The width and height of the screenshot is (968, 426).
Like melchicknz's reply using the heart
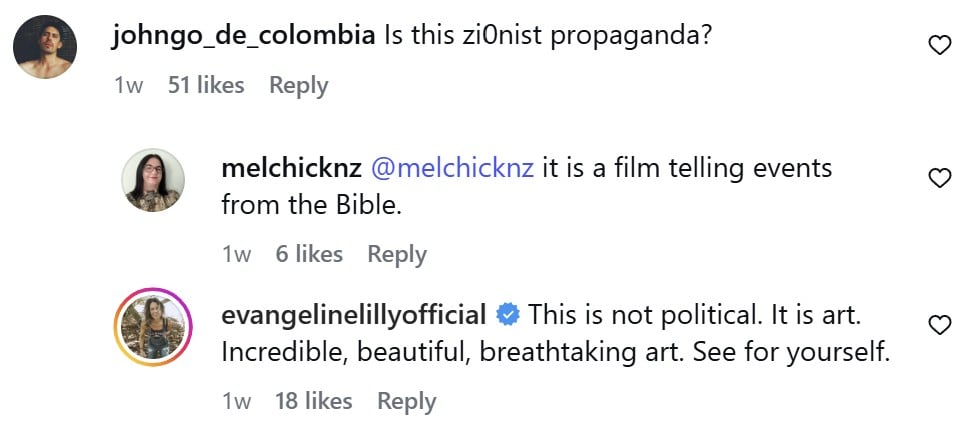pyautogui.click(x=940, y=178)
